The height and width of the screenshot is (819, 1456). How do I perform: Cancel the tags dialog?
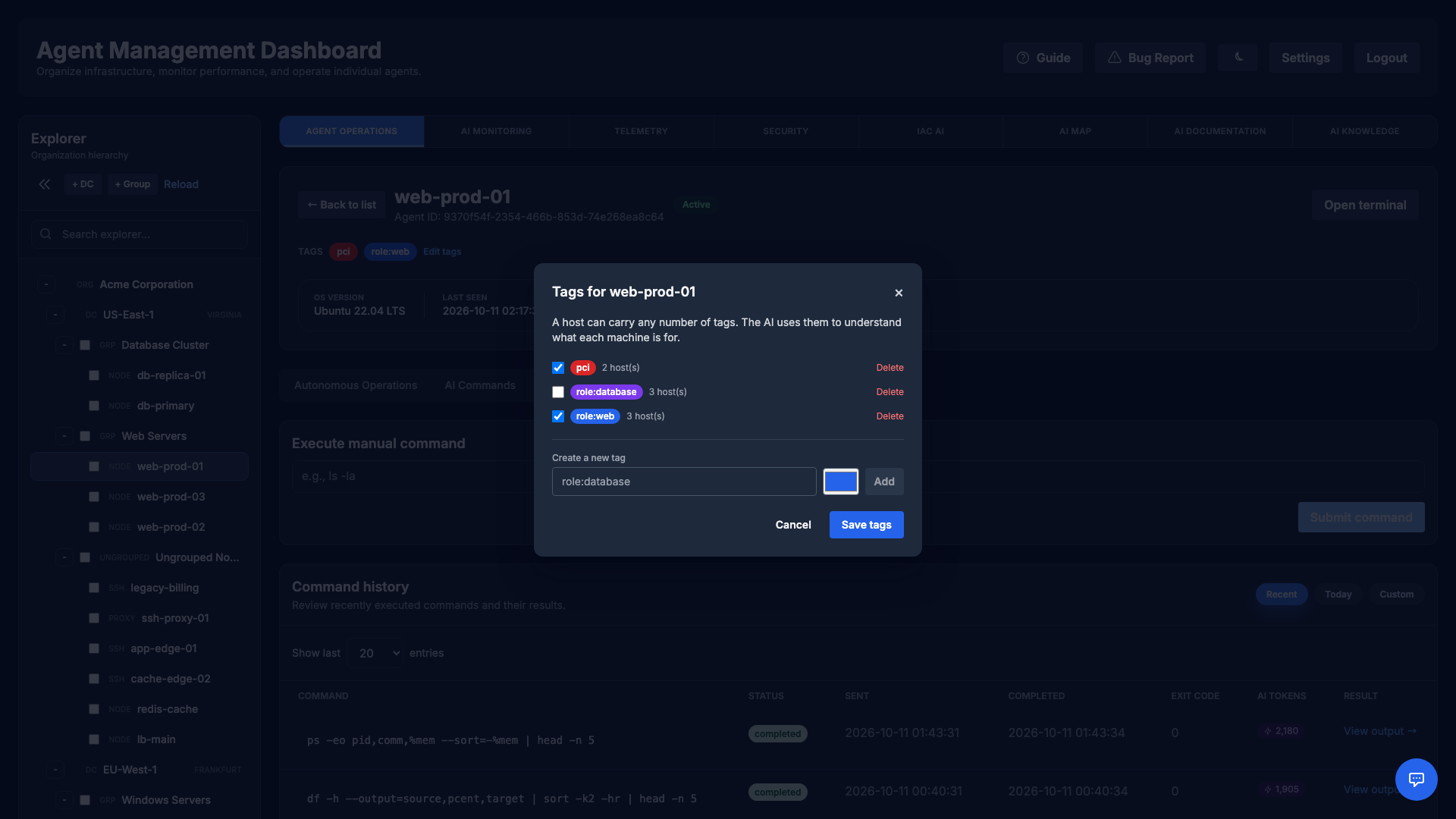(793, 525)
